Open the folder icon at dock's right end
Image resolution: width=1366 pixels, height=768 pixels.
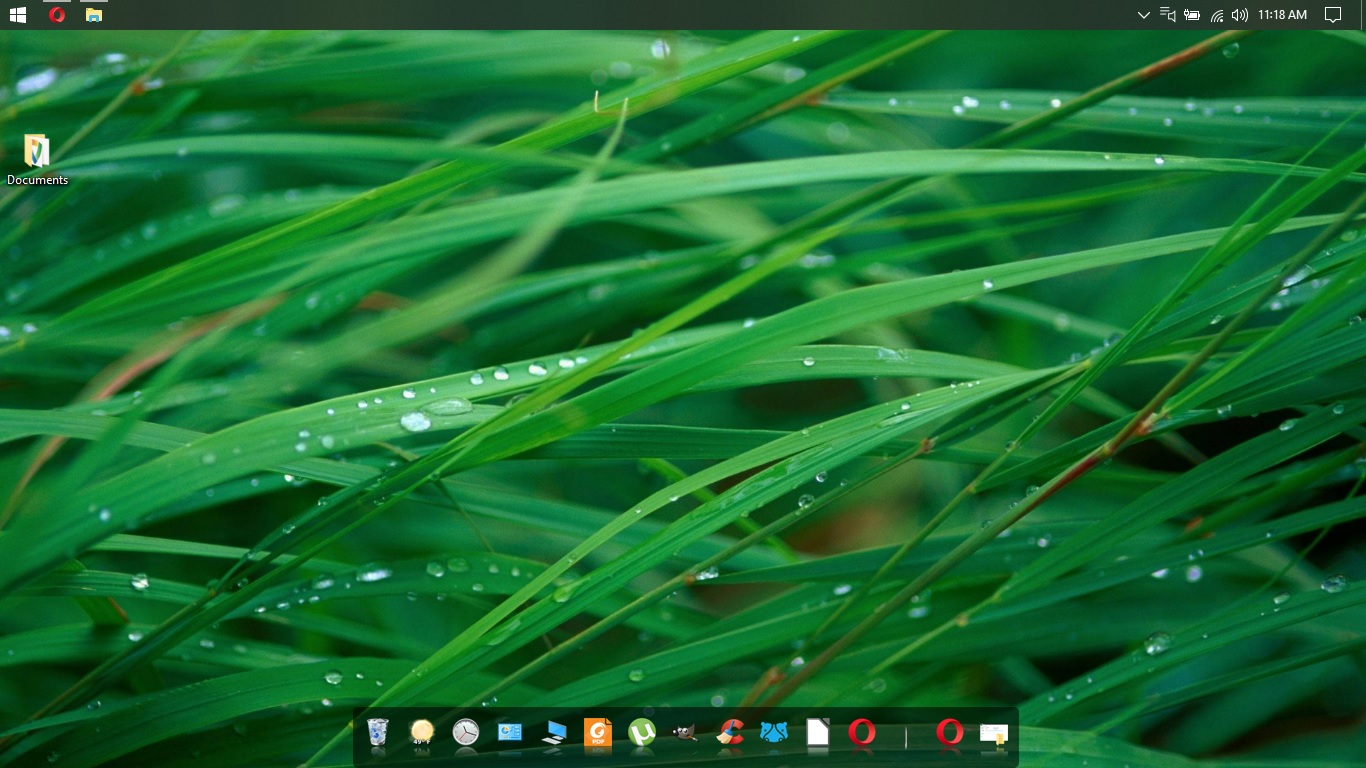coord(994,734)
